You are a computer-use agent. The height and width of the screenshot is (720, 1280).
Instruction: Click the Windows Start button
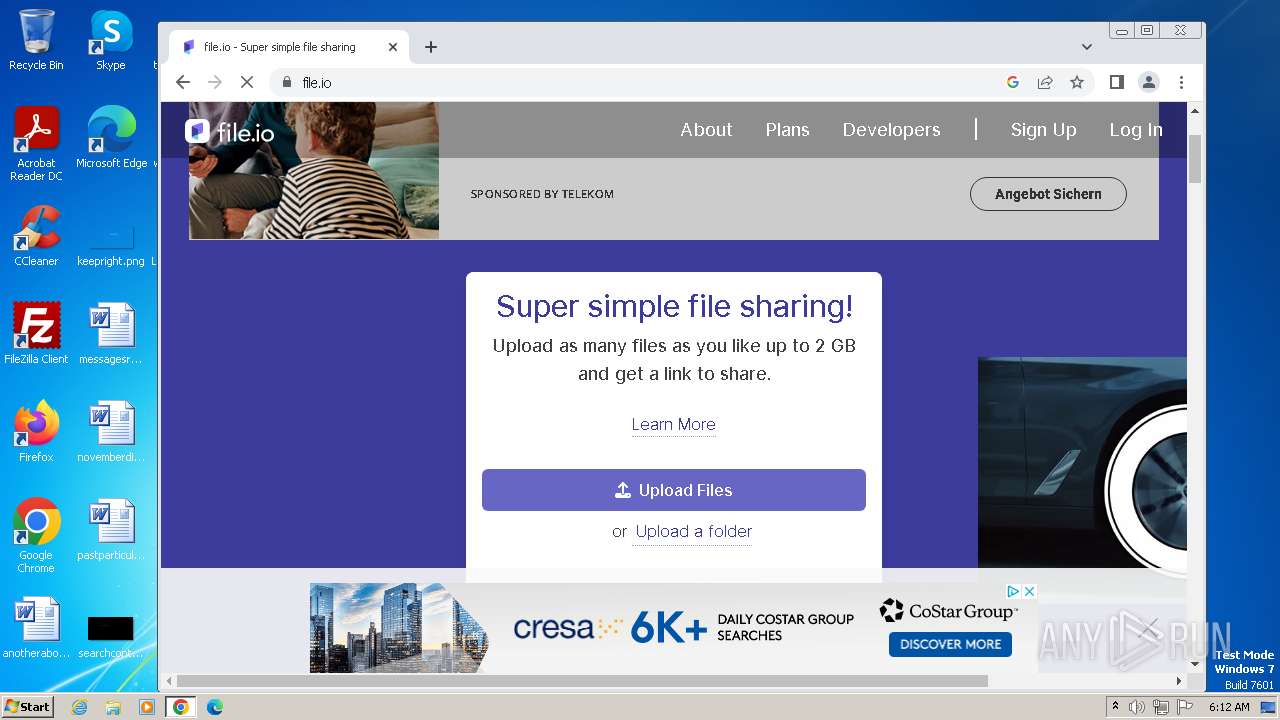[x=27, y=706]
